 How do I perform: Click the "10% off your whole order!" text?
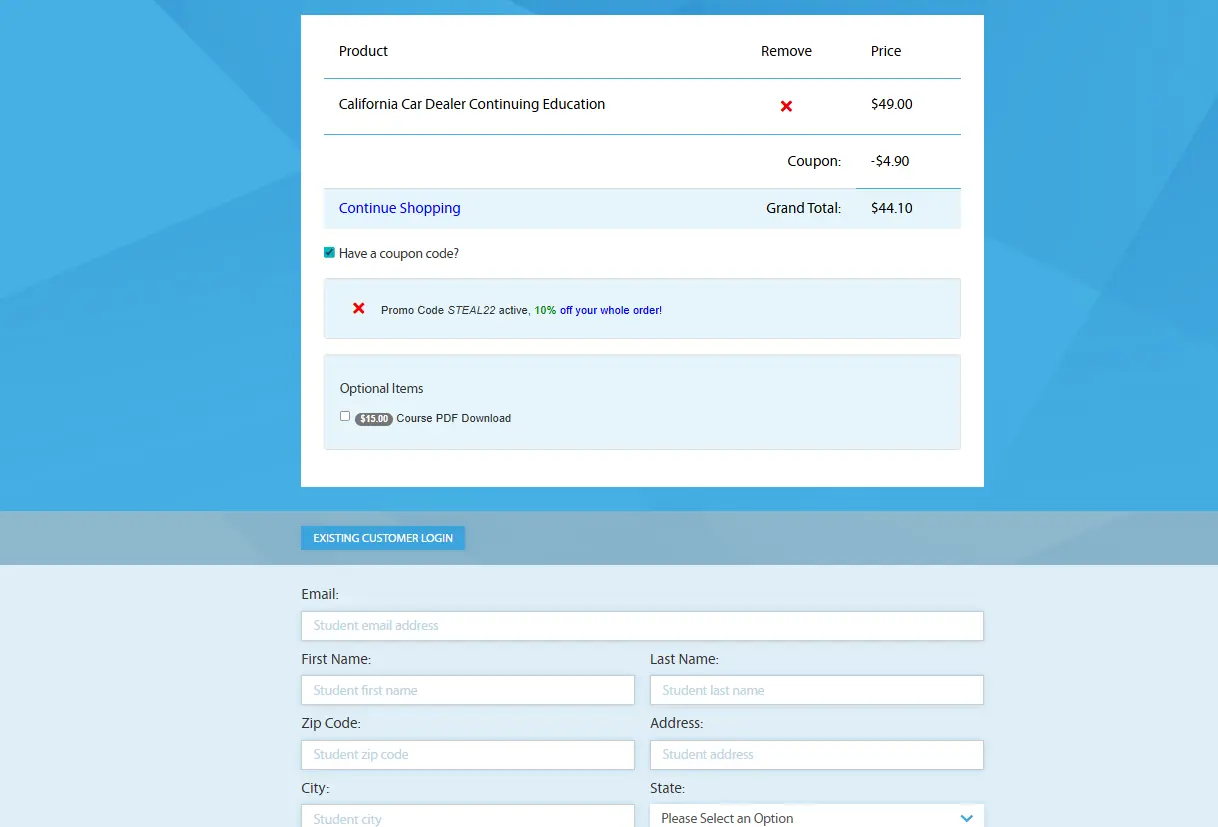pos(598,310)
